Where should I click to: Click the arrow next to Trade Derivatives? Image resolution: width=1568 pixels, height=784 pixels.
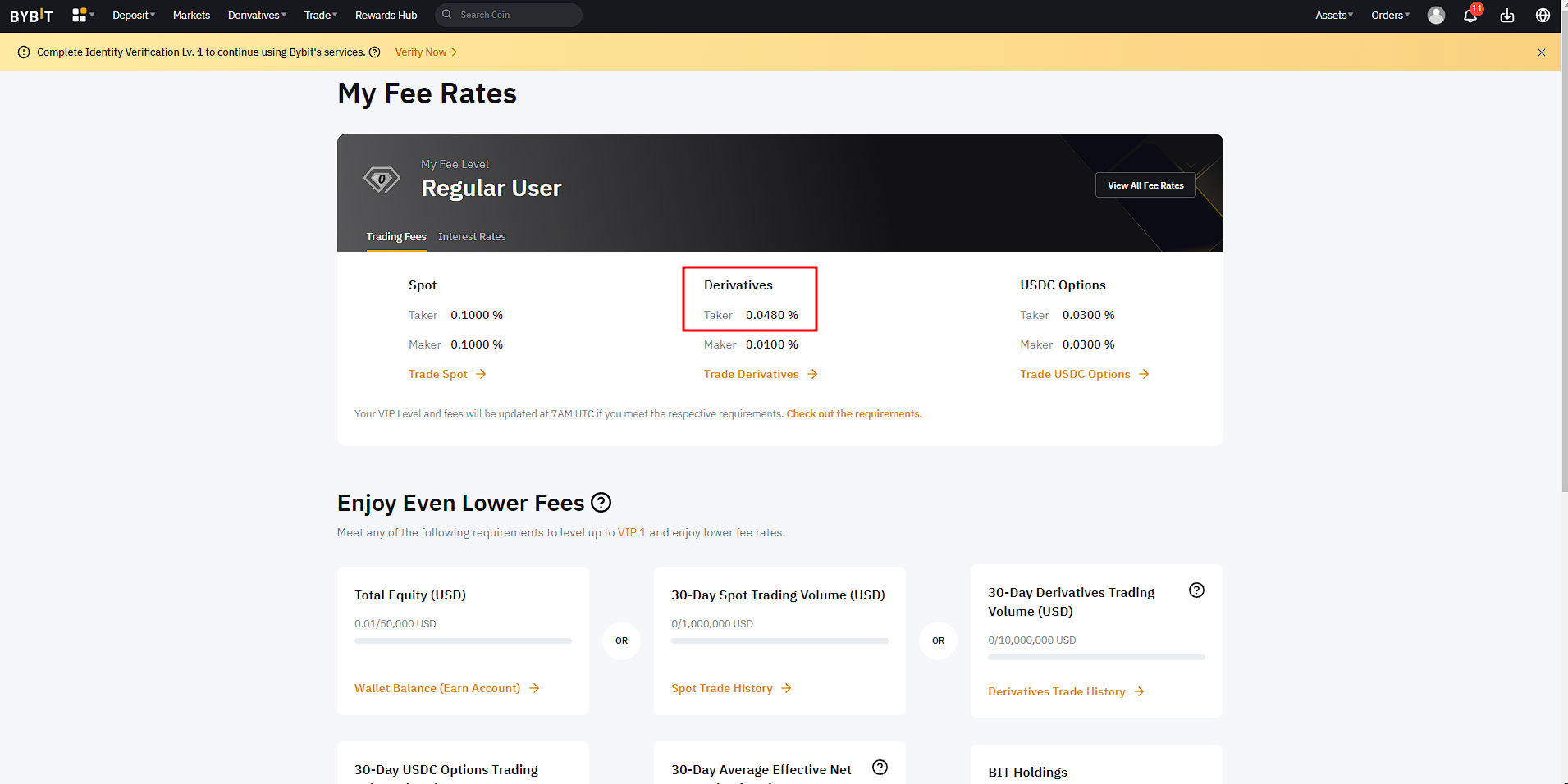pyautogui.click(x=812, y=374)
